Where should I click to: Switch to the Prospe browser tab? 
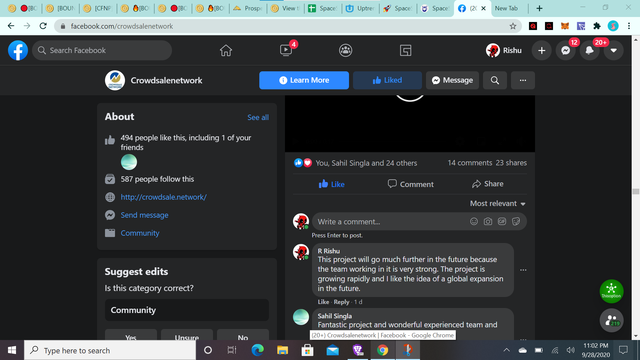(x=247, y=8)
